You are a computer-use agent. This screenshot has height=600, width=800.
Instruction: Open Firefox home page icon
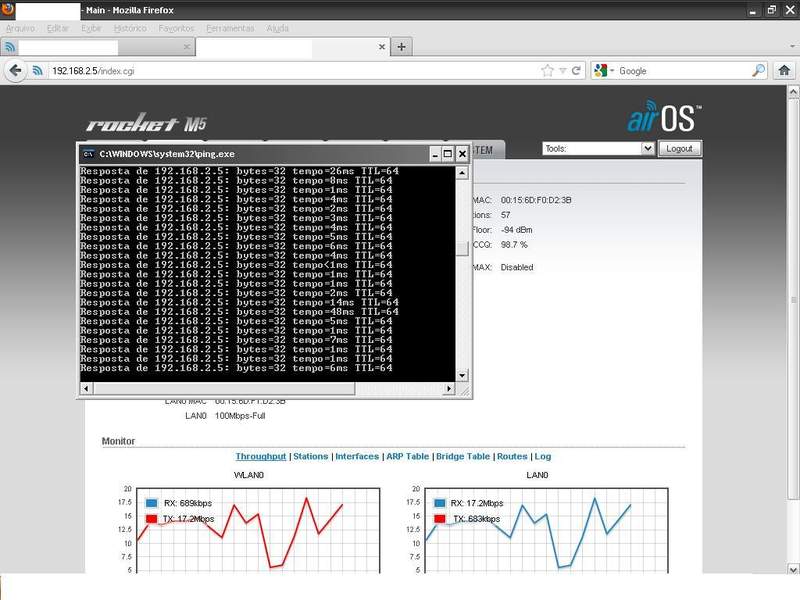click(x=784, y=70)
